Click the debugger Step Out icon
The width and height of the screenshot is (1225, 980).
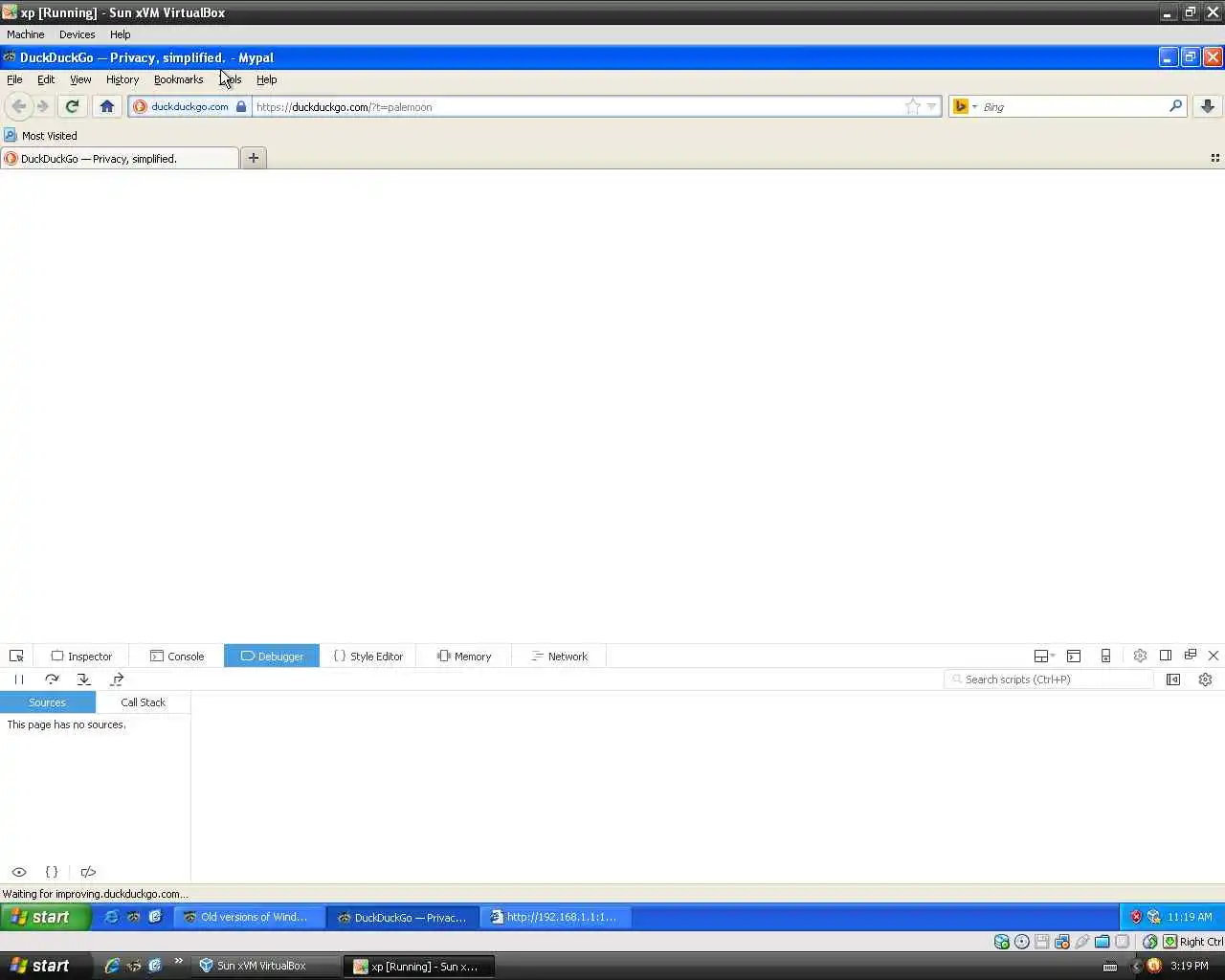point(117,679)
